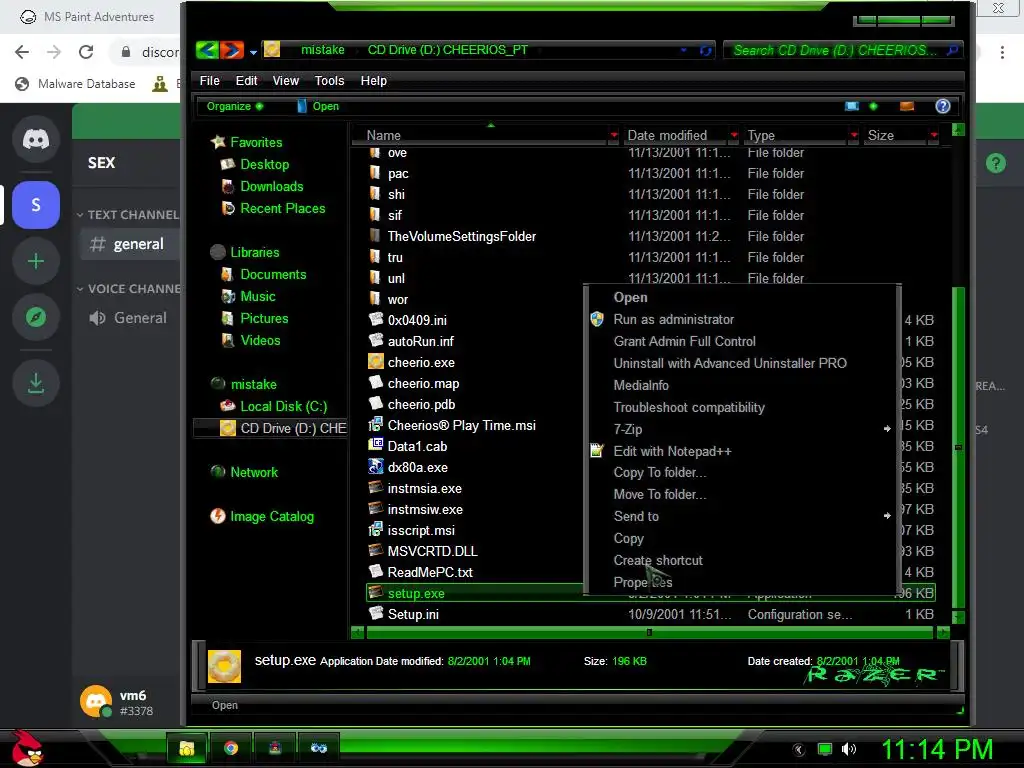1024x768 pixels.
Task: Select the ReadMePC.txt file
Action: [430, 572]
